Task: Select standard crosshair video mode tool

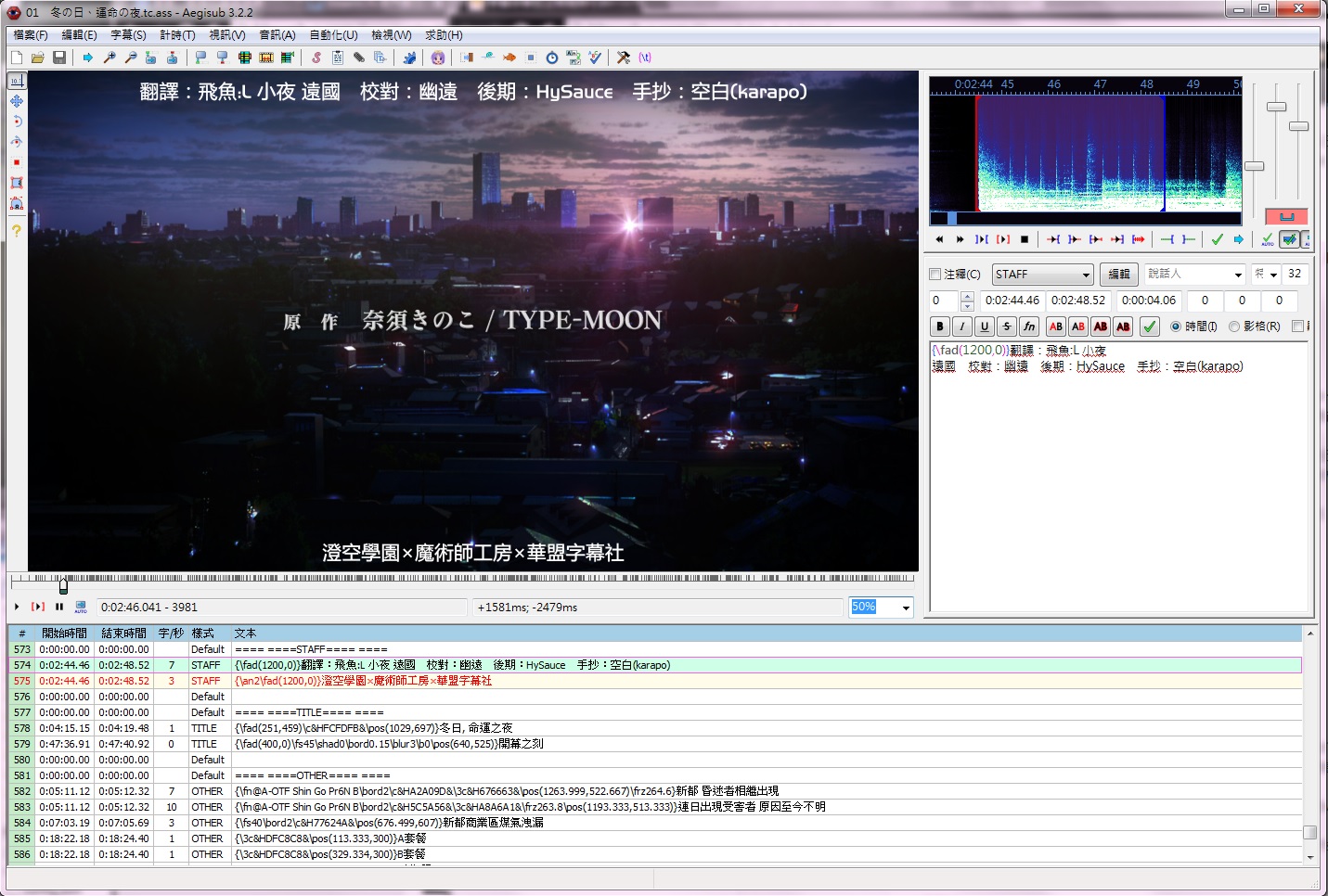Action: (x=17, y=81)
